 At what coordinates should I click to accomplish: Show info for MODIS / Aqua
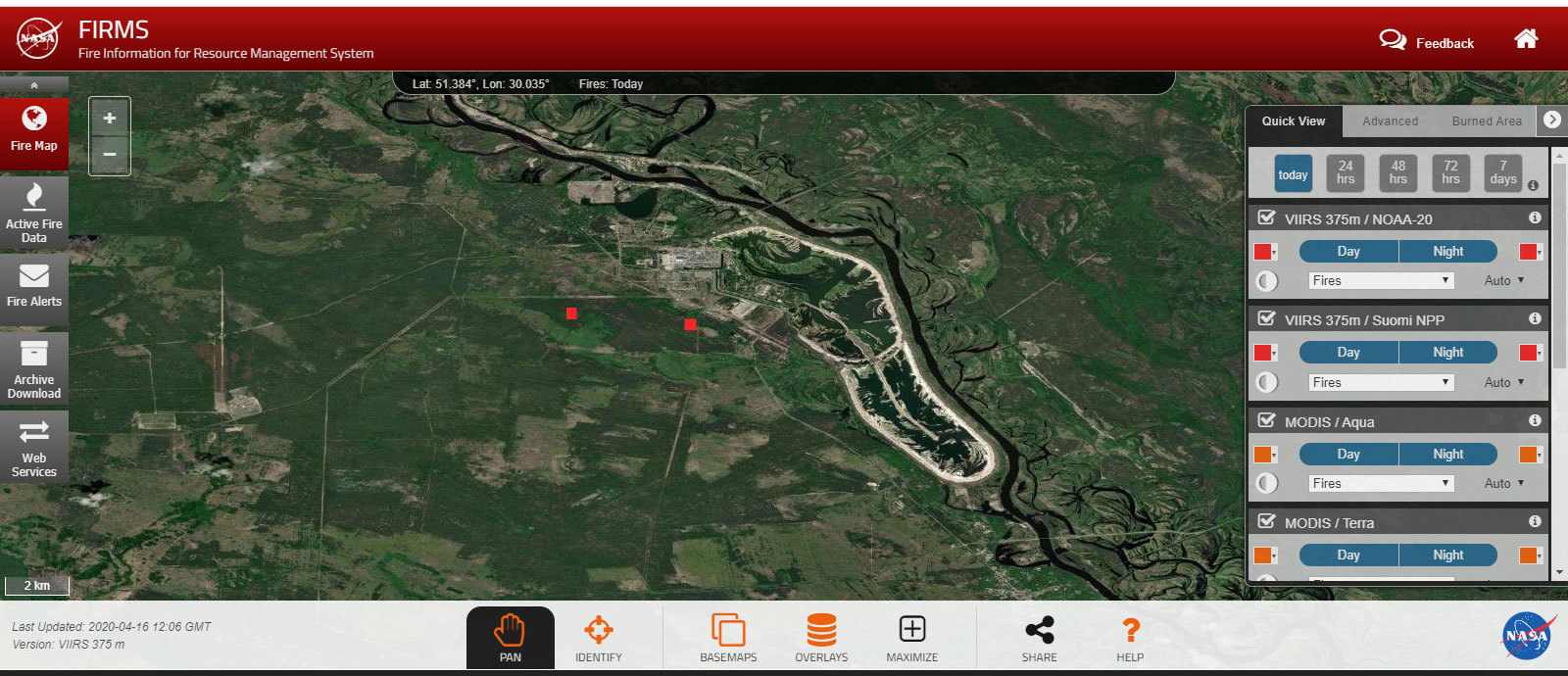point(1535,420)
